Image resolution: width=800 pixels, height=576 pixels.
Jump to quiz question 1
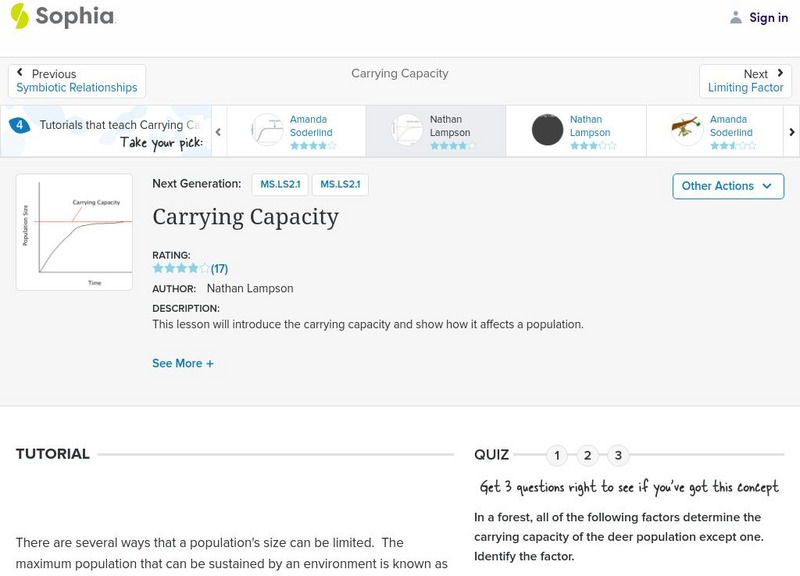[557, 455]
